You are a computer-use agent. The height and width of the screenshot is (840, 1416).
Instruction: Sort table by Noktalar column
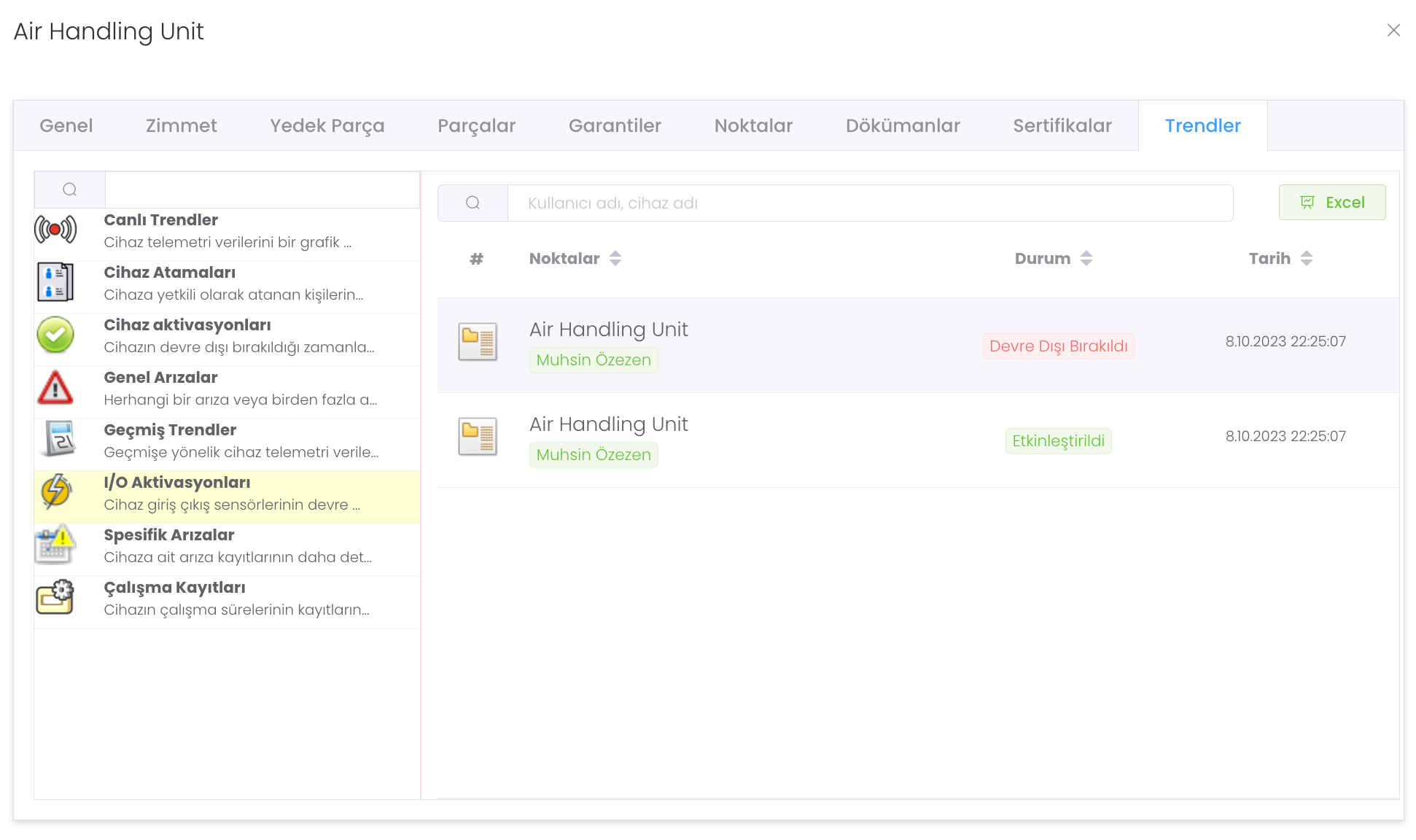click(x=615, y=258)
